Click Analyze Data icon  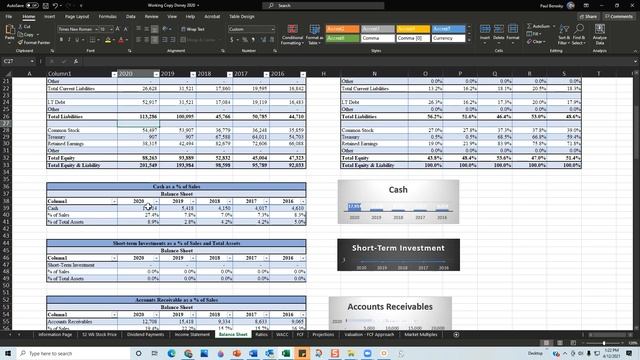point(600,29)
